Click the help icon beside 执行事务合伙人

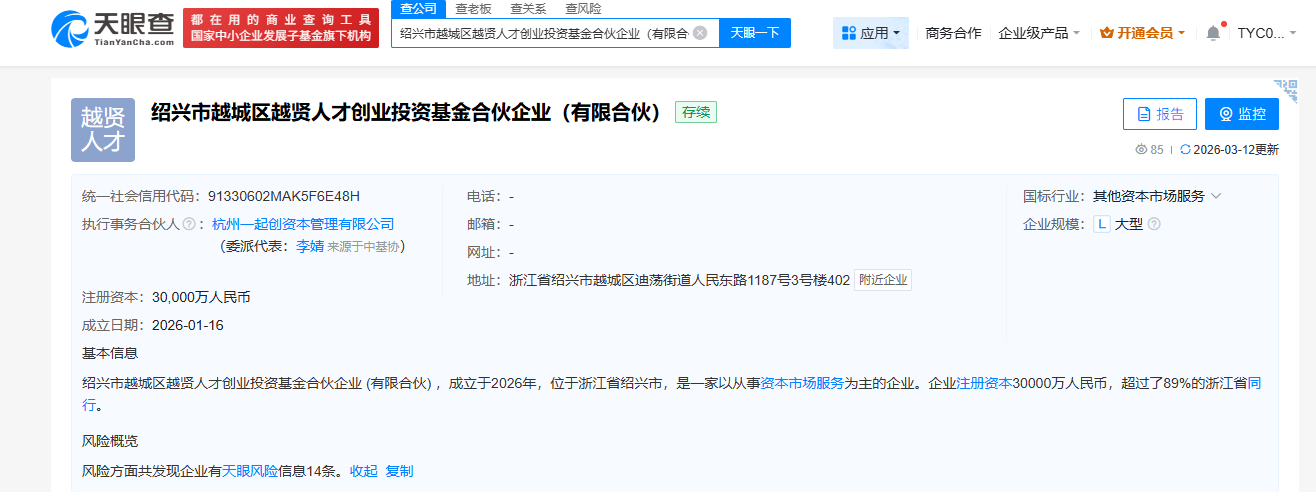click(x=189, y=224)
